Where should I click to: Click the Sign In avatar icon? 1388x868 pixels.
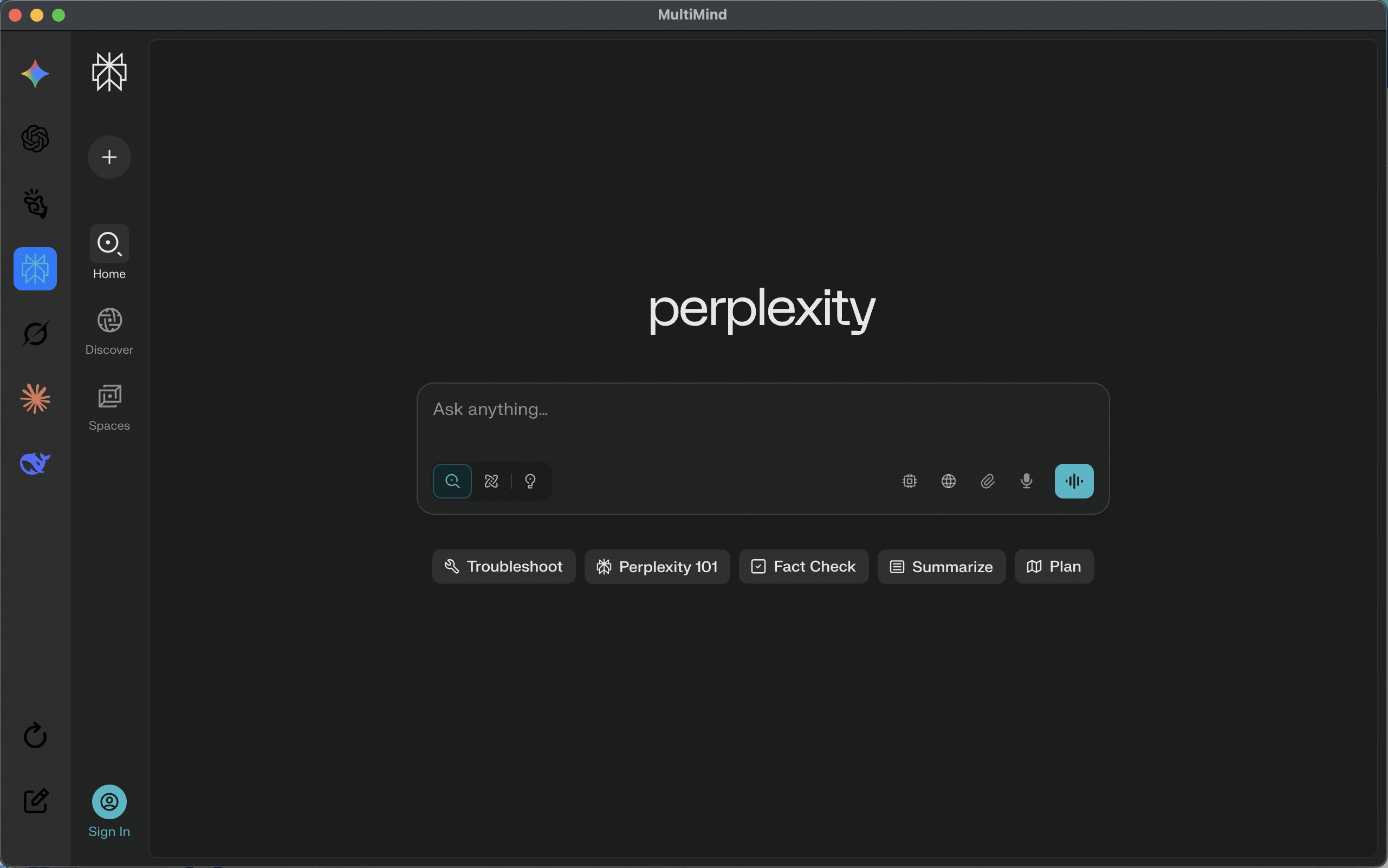[x=109, y=802]
